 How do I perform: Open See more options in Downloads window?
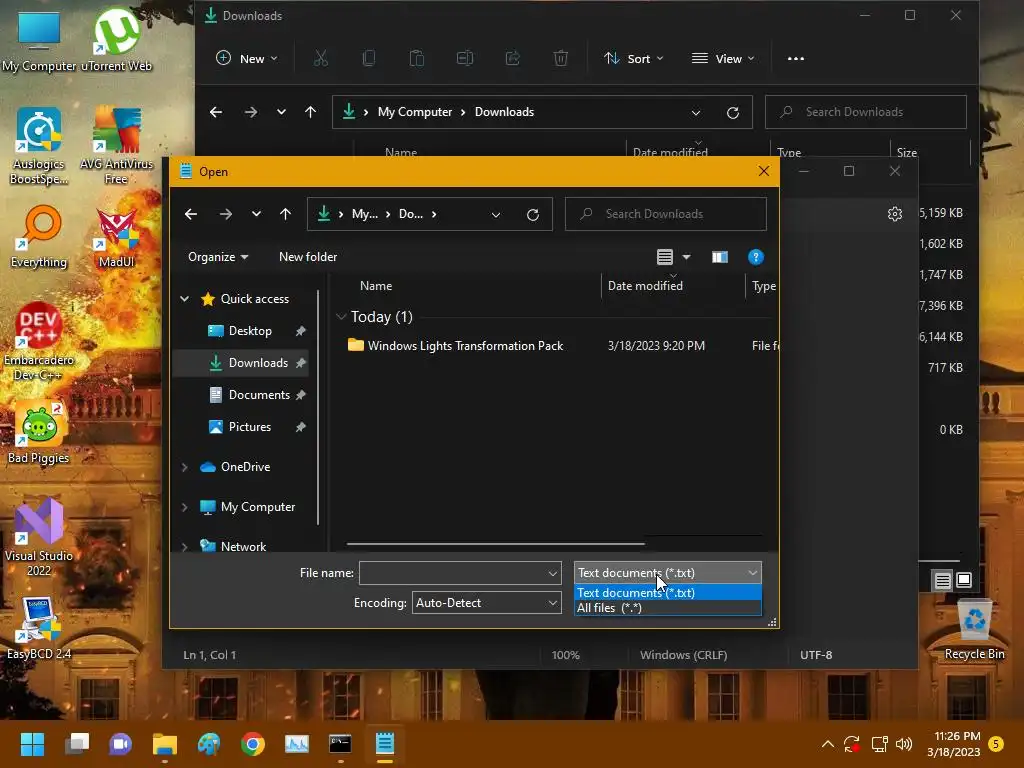tap(795, 59)
